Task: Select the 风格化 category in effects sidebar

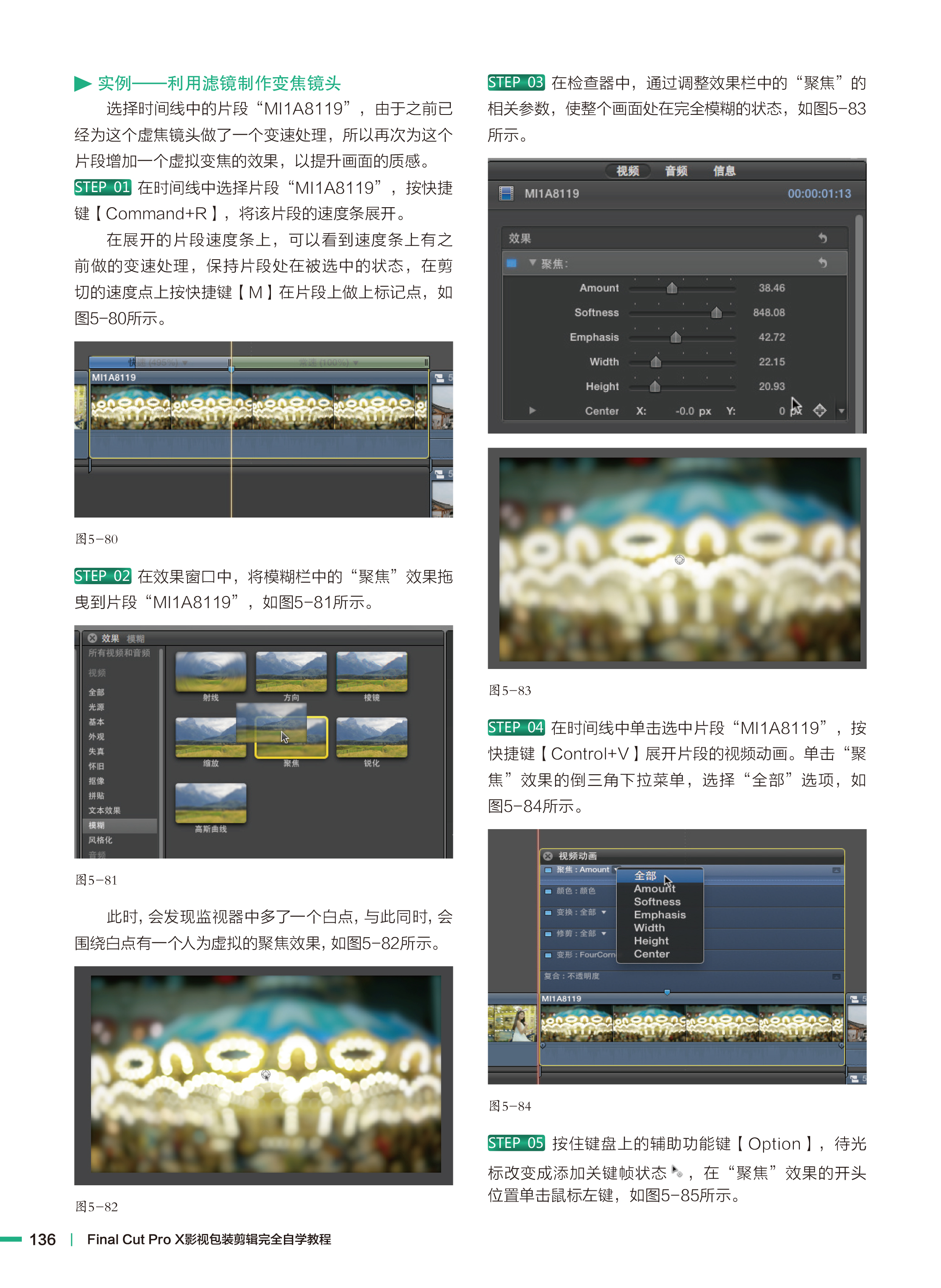Action: 100,840
